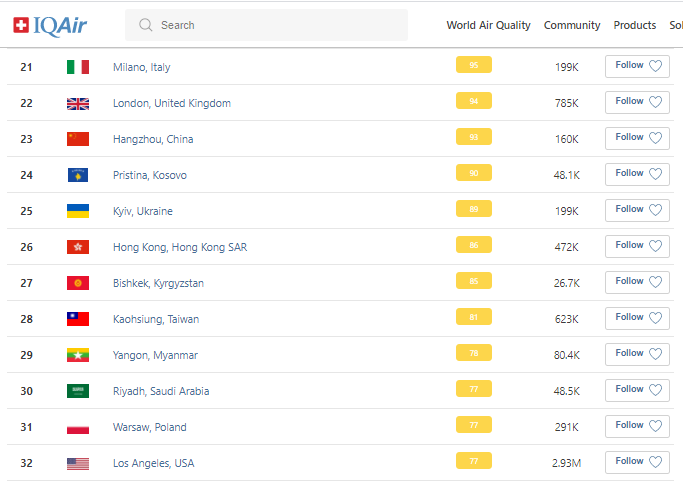Click the Italy flag icon
The width and height of the screenshot is (683, 483).
tap(78, 67)
